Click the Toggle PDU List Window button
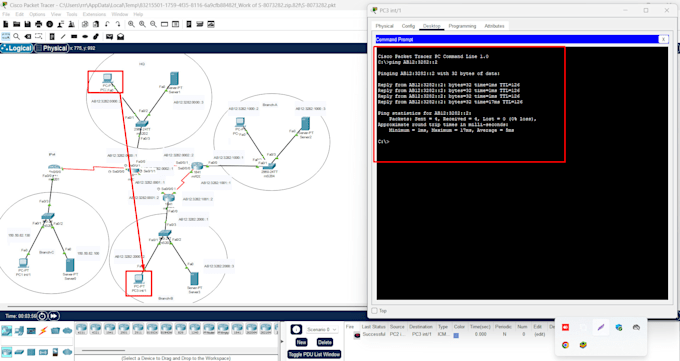Image resolution: width=680 pixels, height=361 pixels. tap(314, 354)
